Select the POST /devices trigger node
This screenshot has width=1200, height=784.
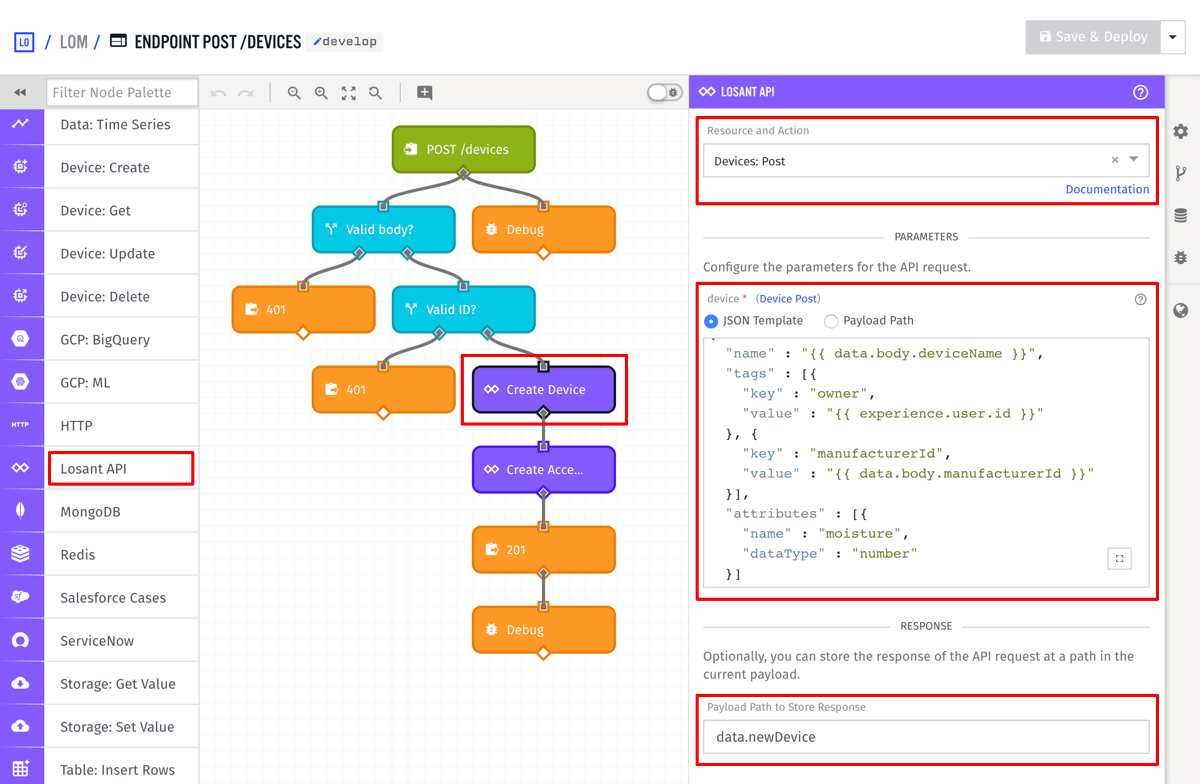[464, 149]
